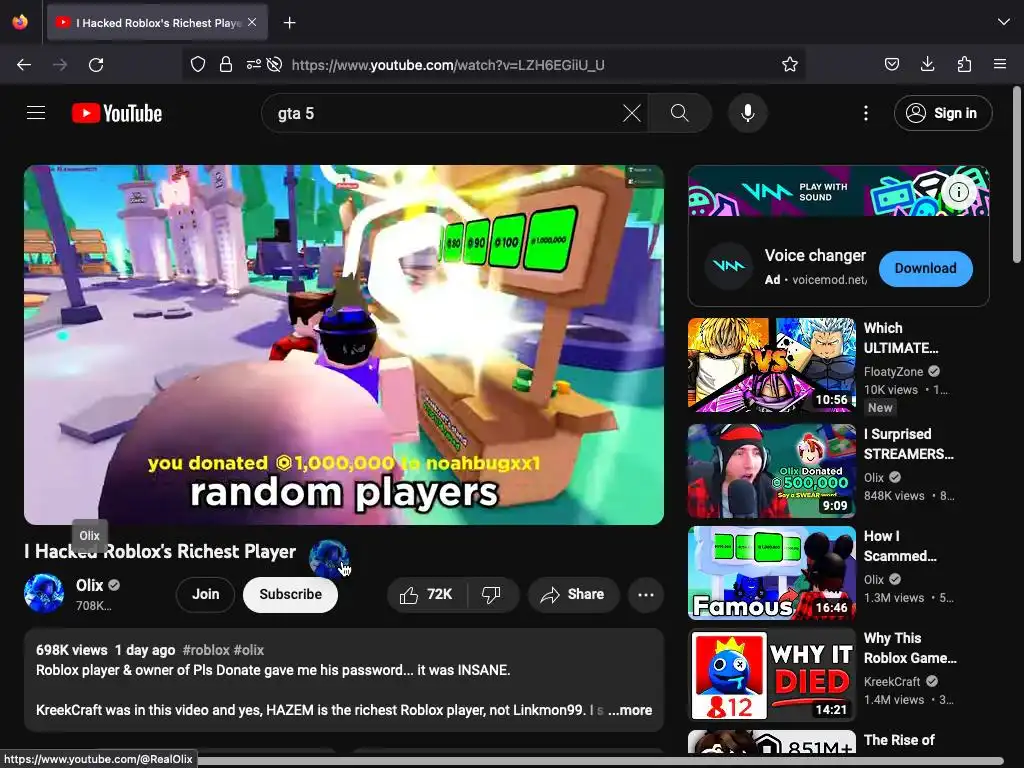Image resolution: width=1024 pixels, height=768 pixels.
Task: Open the Firefox downloads panel
Action: pyautogui.click(x=927, y=64)
